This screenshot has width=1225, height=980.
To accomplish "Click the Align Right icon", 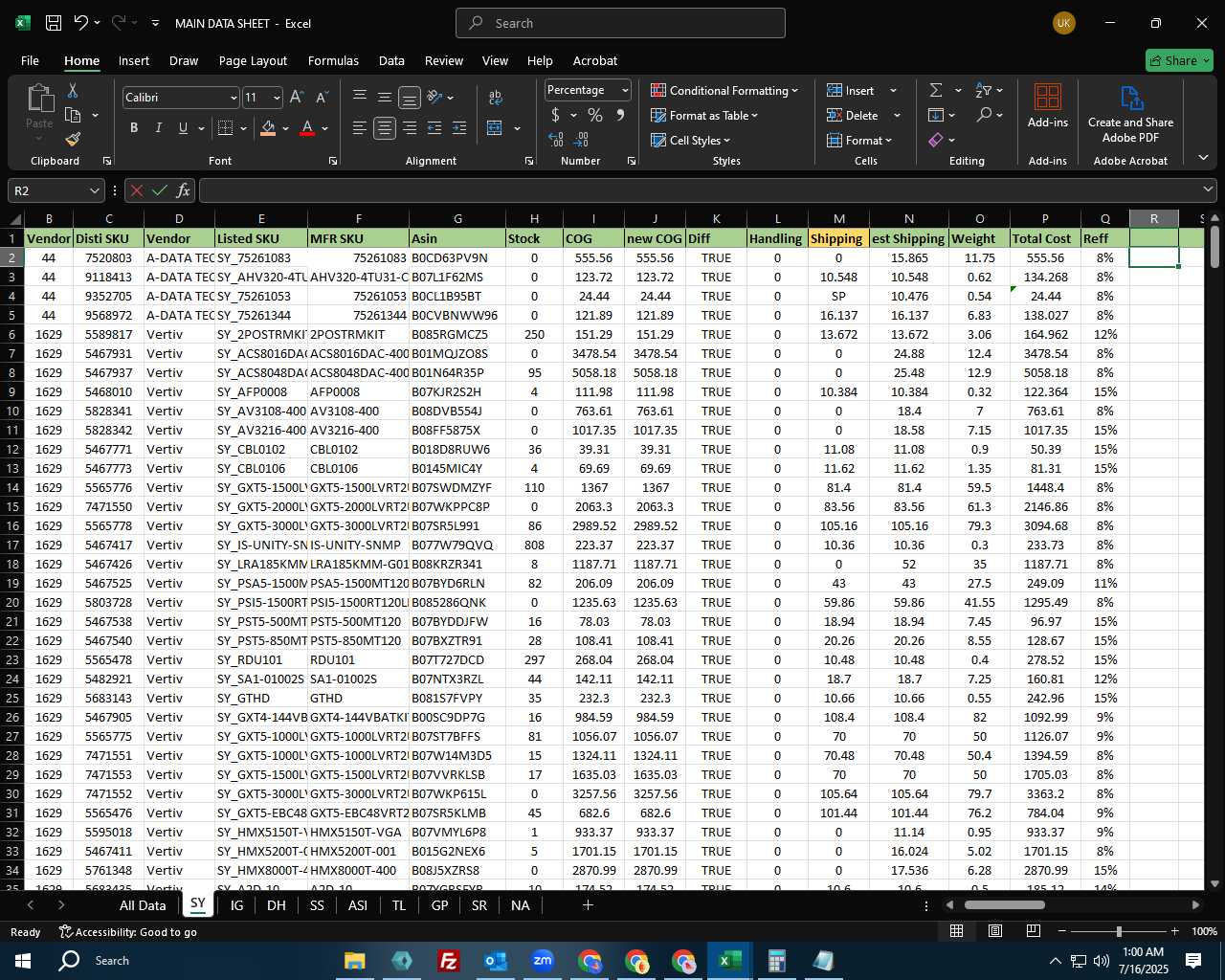I will point(410,128).
